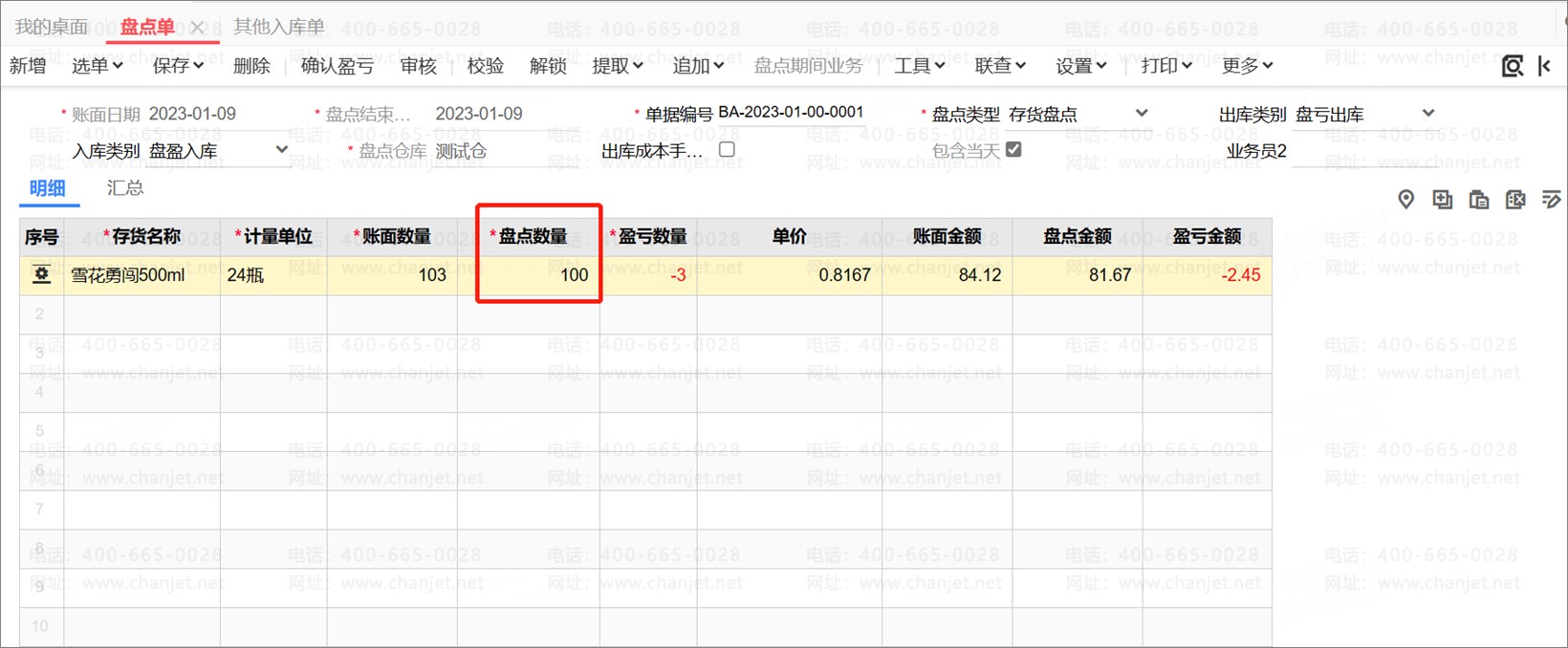Click the 24瓶 unit cell

pyautogui.click(x=273, y=275)
